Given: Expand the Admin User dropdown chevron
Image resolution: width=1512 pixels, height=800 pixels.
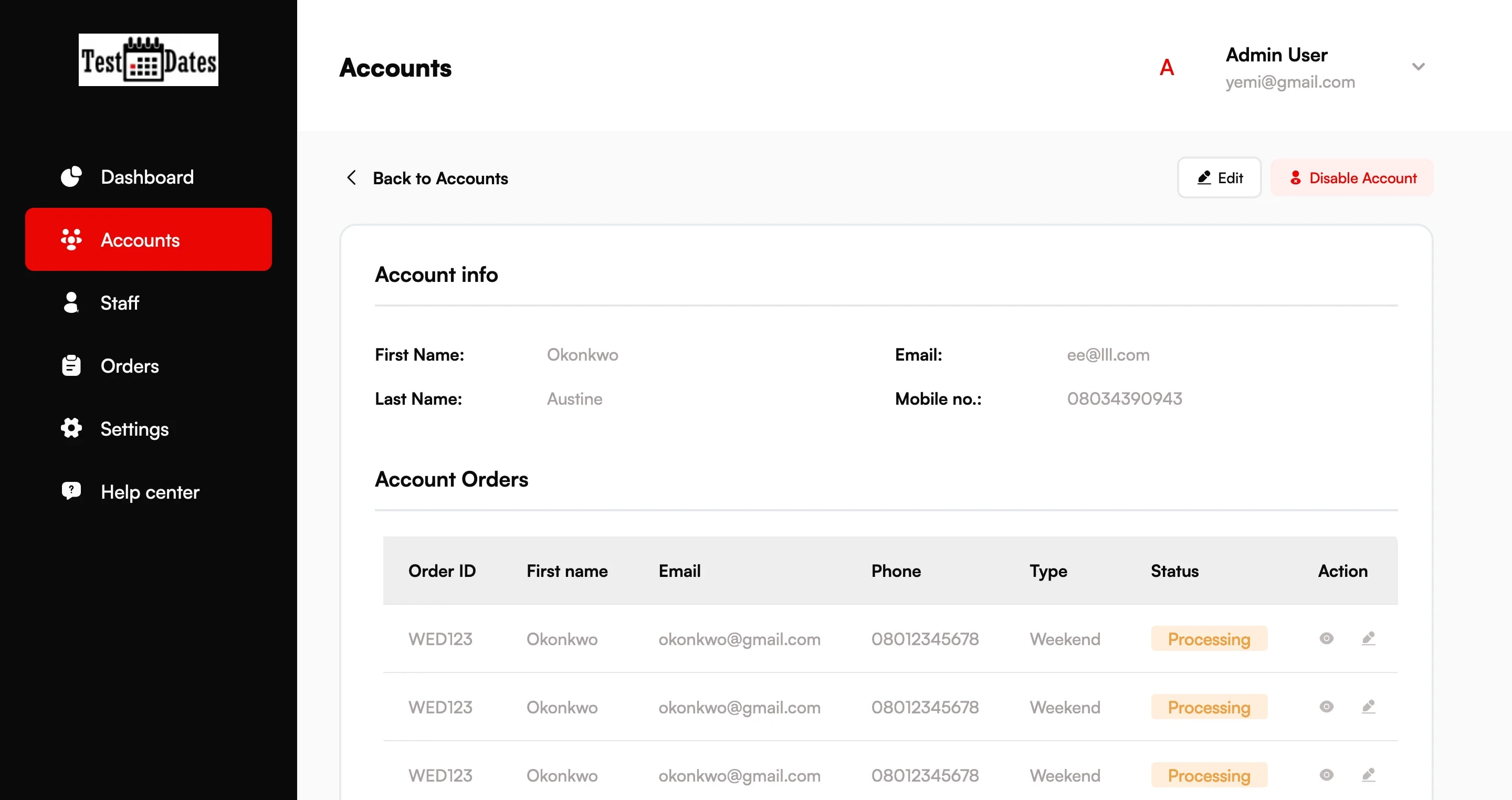Looking at the screenshot, I should click(x=1418, y=67).
